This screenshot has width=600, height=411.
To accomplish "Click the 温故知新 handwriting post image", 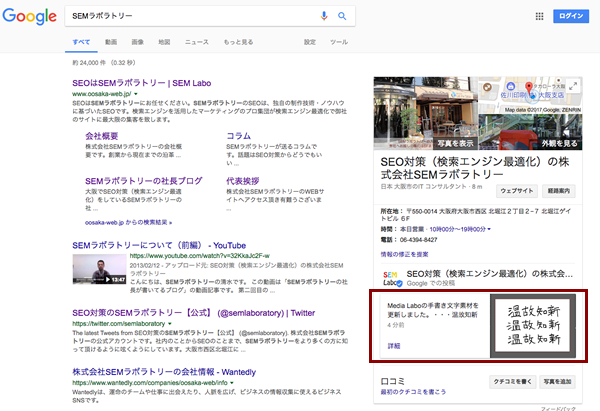I will [x=533, y=326].
